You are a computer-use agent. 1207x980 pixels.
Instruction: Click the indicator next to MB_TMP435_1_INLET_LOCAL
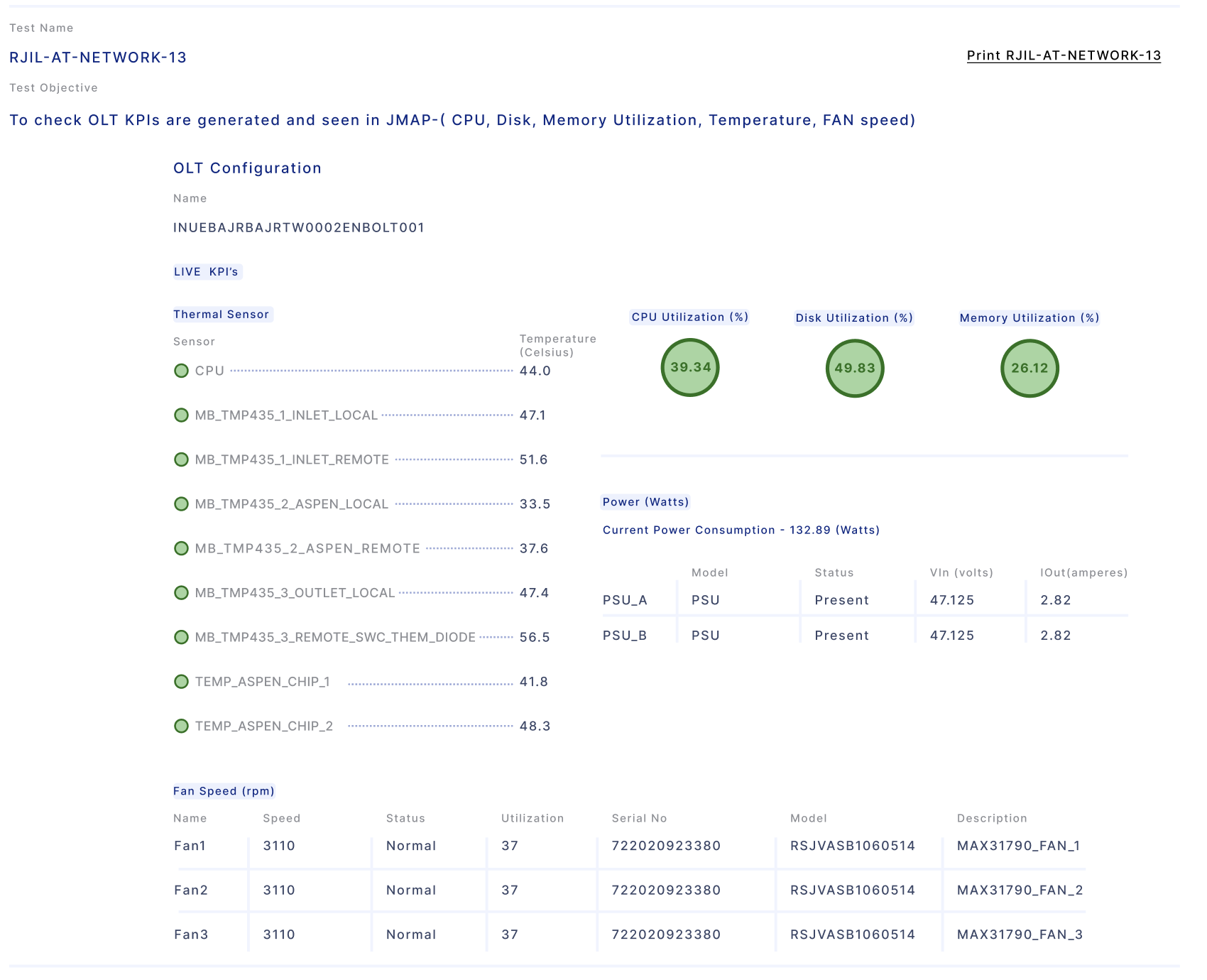[182, 415]
